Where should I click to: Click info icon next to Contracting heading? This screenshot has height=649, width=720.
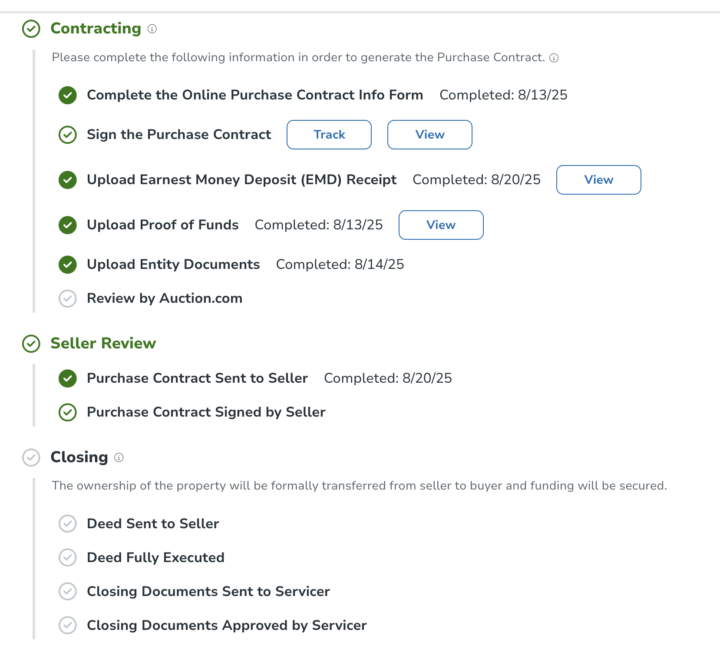point(152,29)
